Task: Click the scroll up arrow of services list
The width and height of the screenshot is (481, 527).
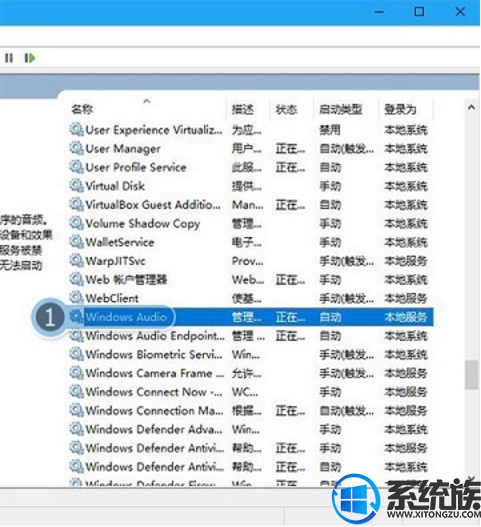Action: (x=471, y=108)
